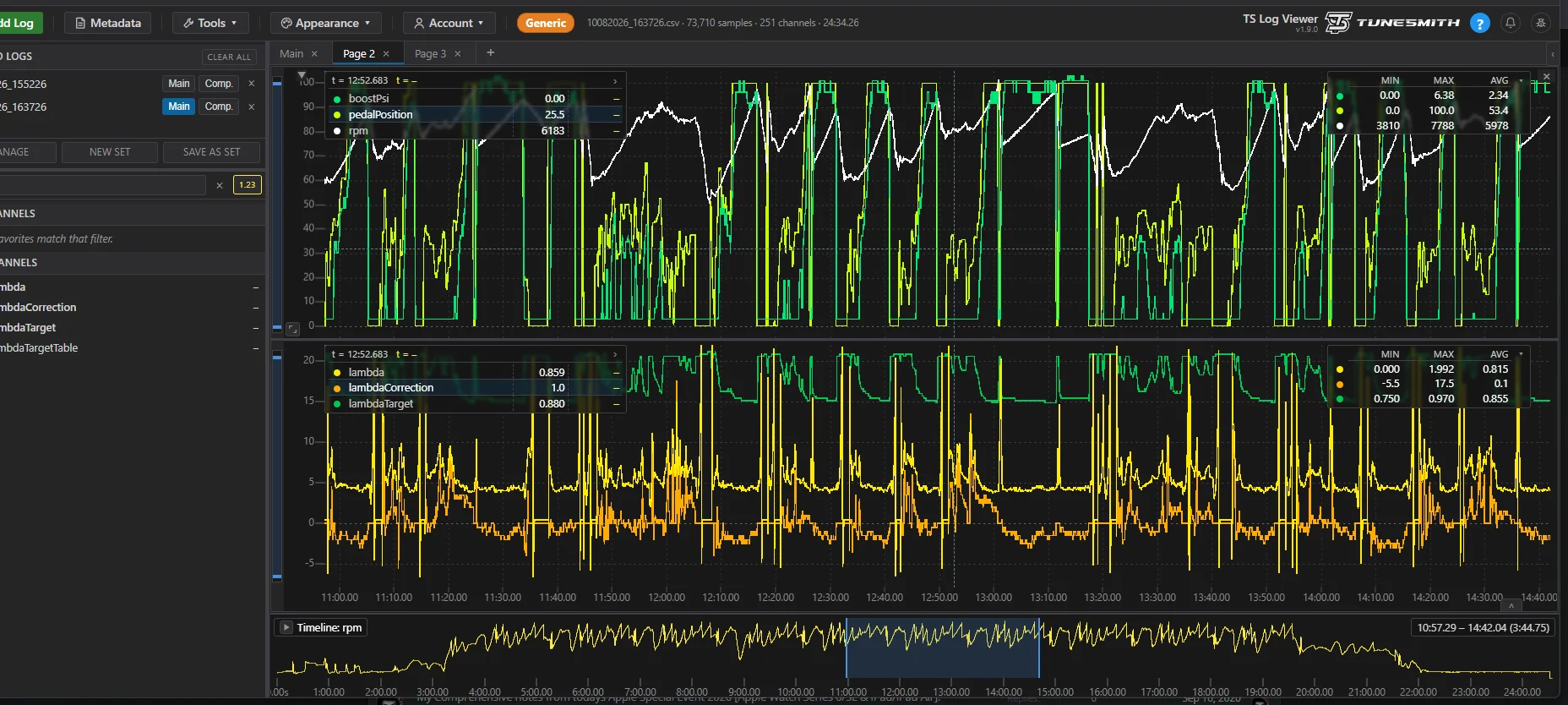Click the bug report icon
This screenshot has height=705, width=1568.
point(1541,24)
